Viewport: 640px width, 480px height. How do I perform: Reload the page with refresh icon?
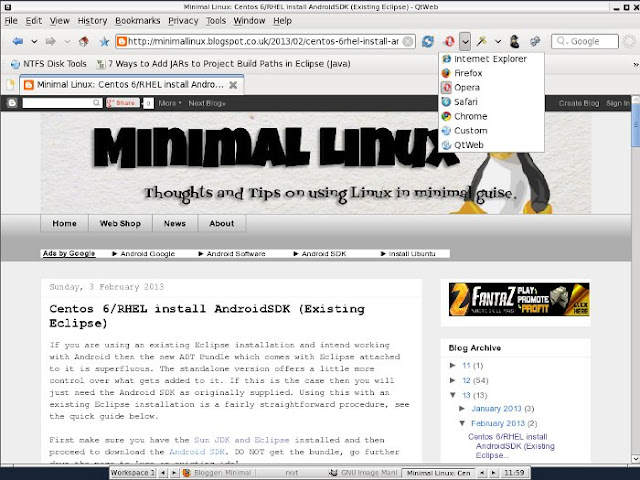pyautogui.click(x=428, y=41)
